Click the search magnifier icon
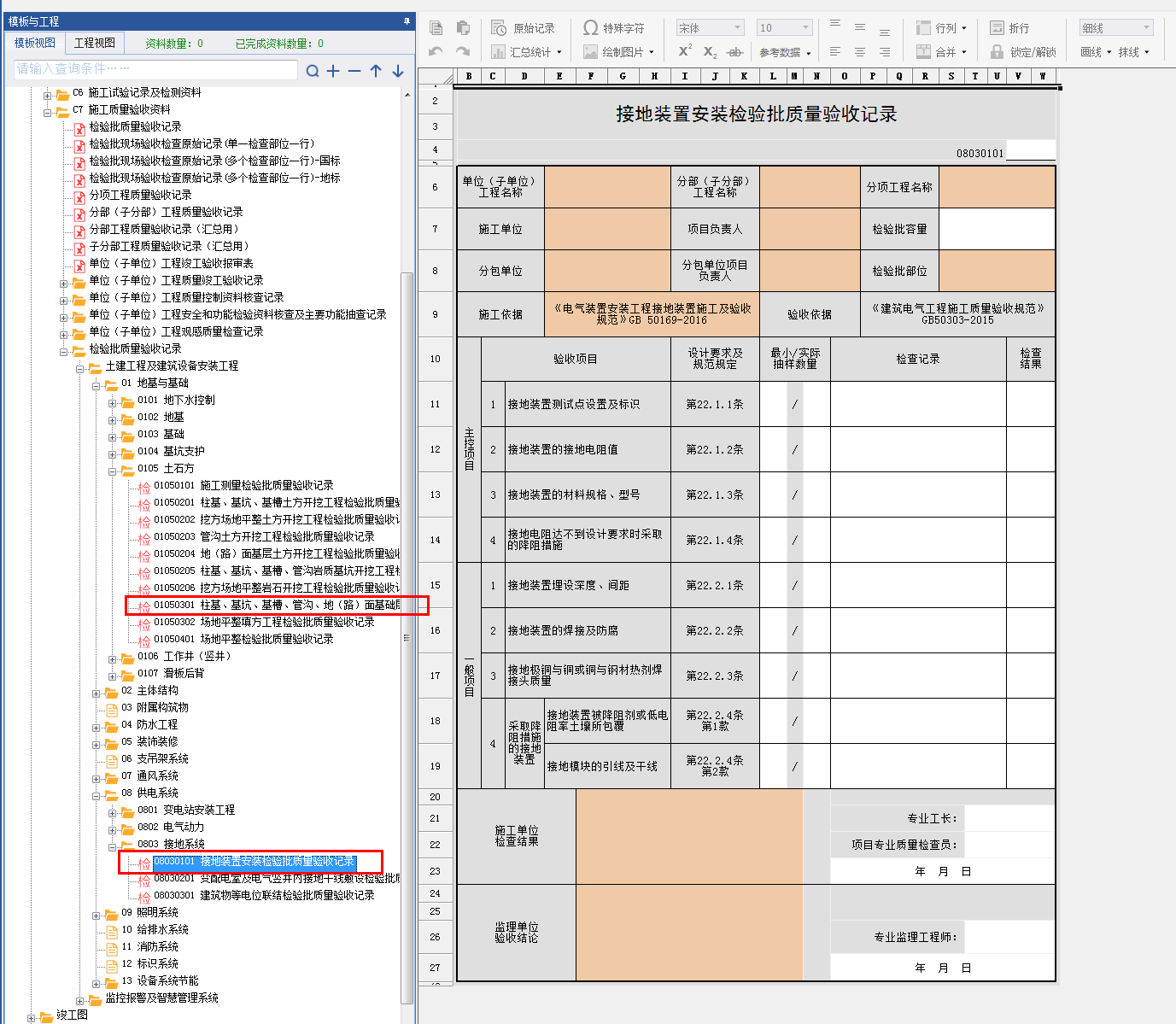 point(313,71)
